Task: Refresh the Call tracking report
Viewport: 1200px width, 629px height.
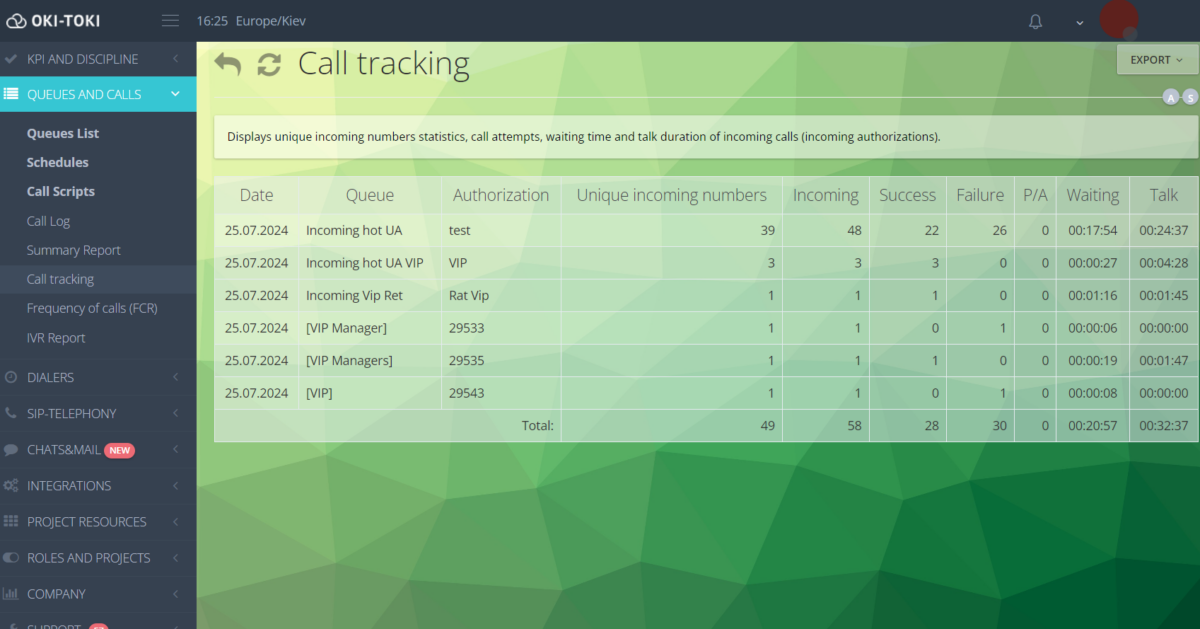Action: 268,63
